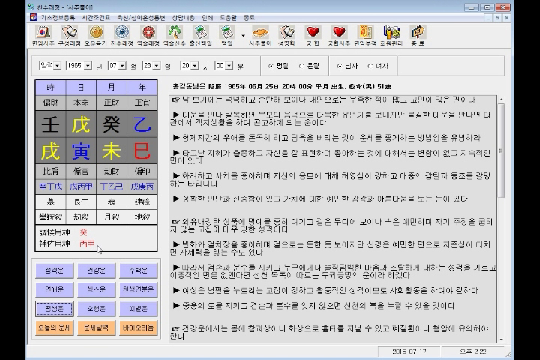
Task: Click the first green paper sheets toolbar icon
Action: (201, 32)
